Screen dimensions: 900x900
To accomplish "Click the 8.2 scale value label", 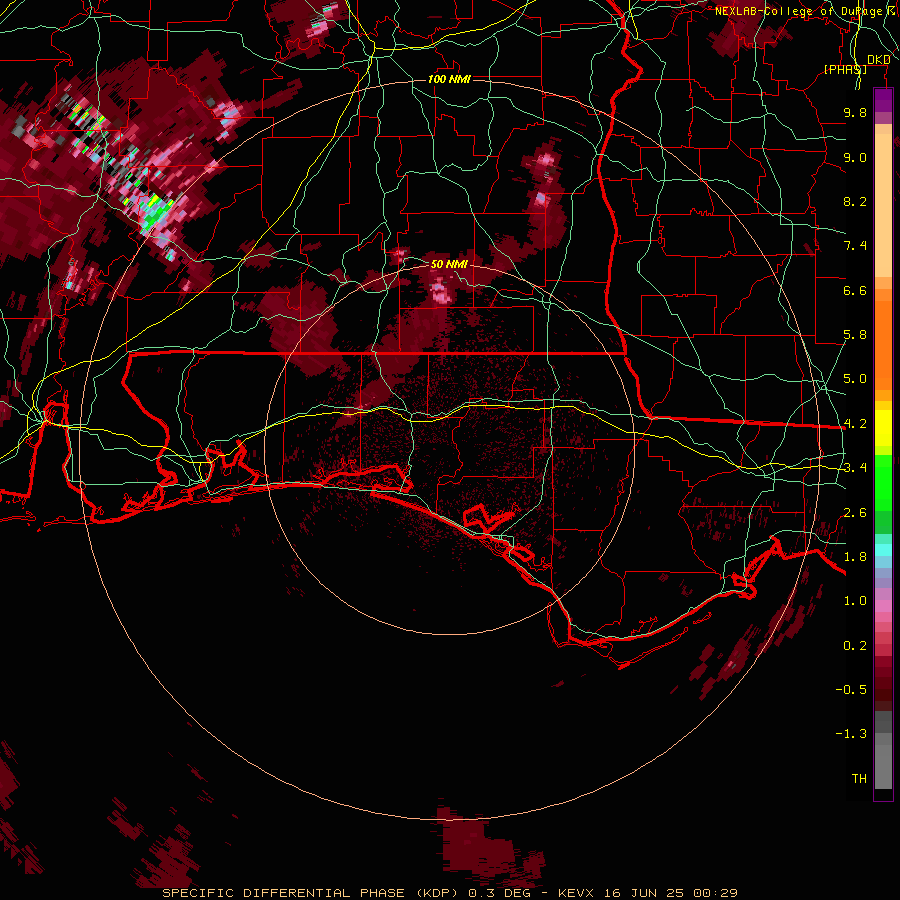I will coord(855,201).
